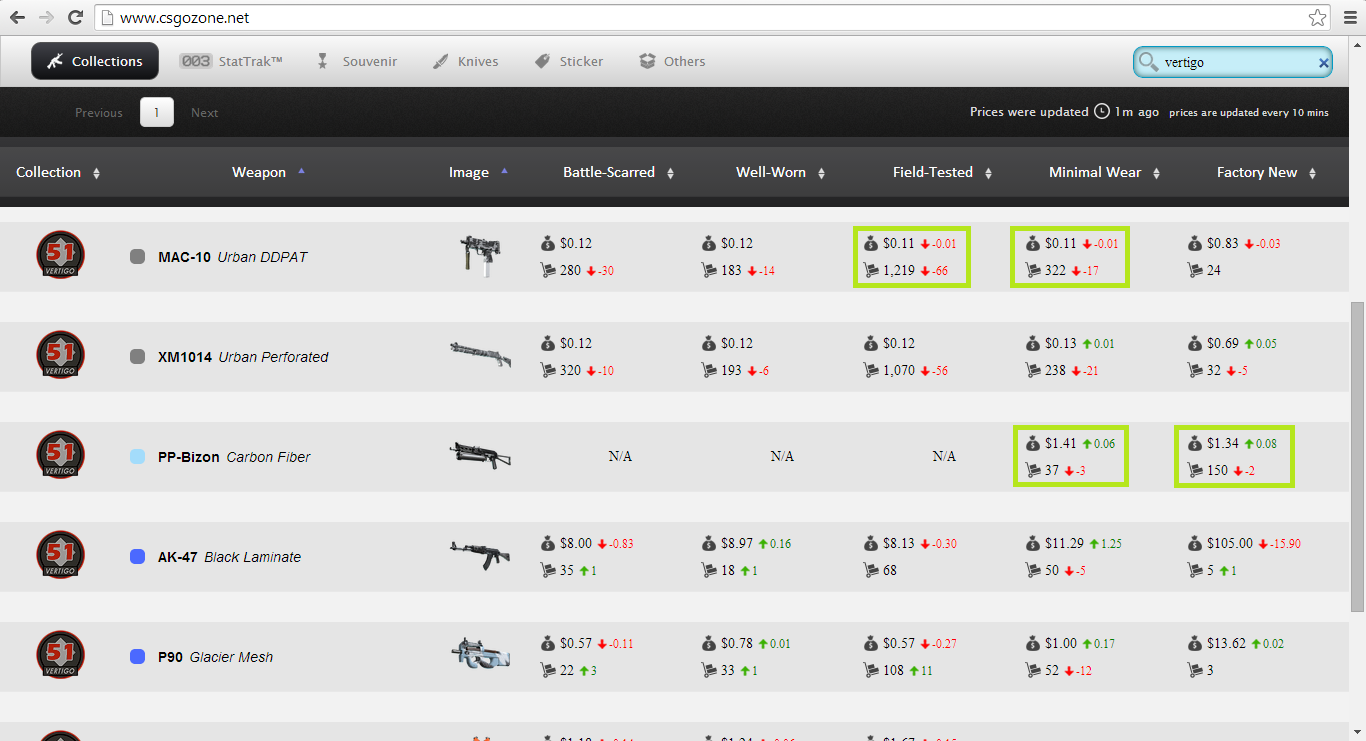Screen dimensions: 1366x741
Task: Click the gray rarity swatch beside MAC-10
Action: point(138,256)
